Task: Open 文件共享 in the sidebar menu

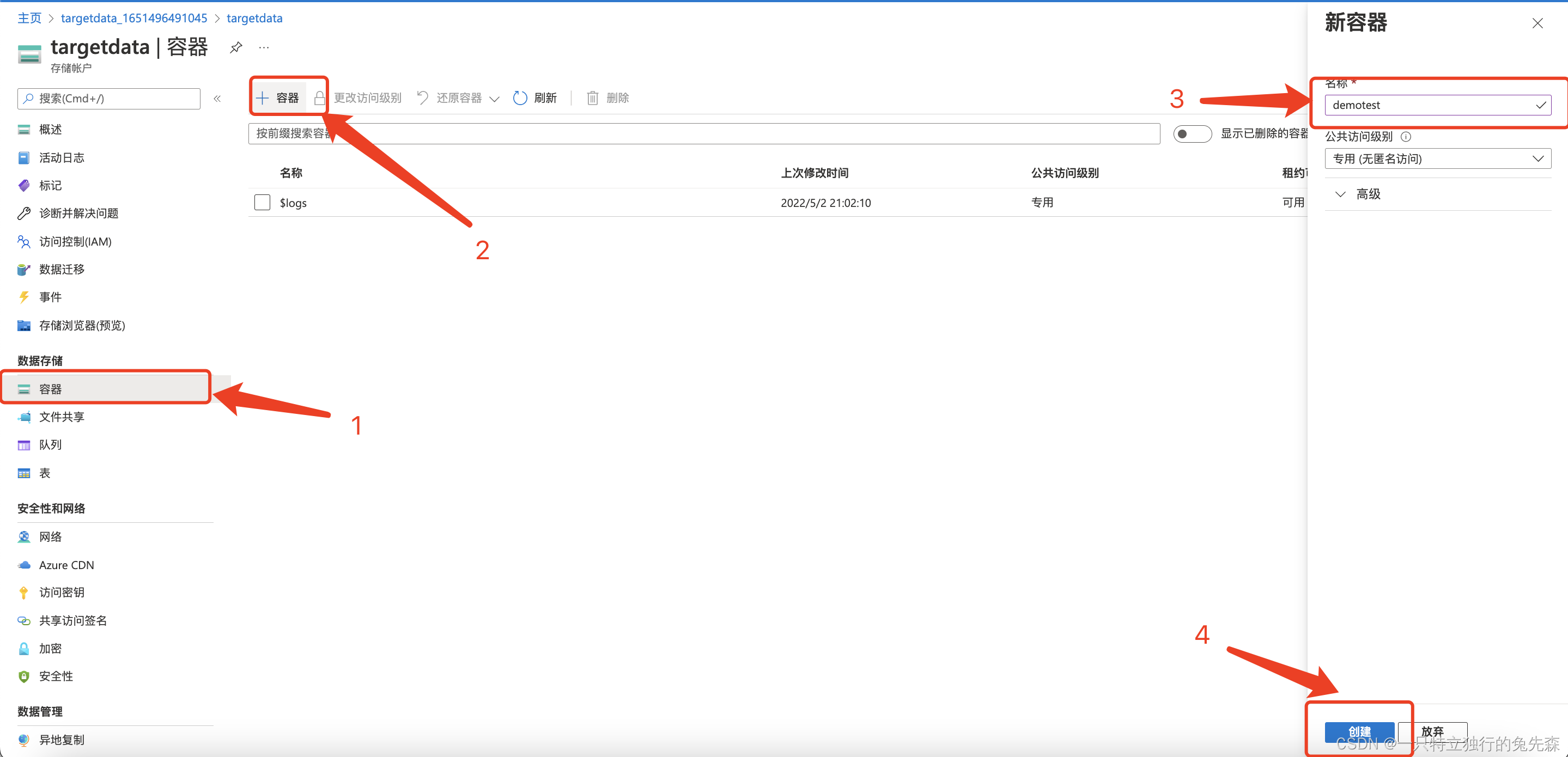Action: pos(62,417)
